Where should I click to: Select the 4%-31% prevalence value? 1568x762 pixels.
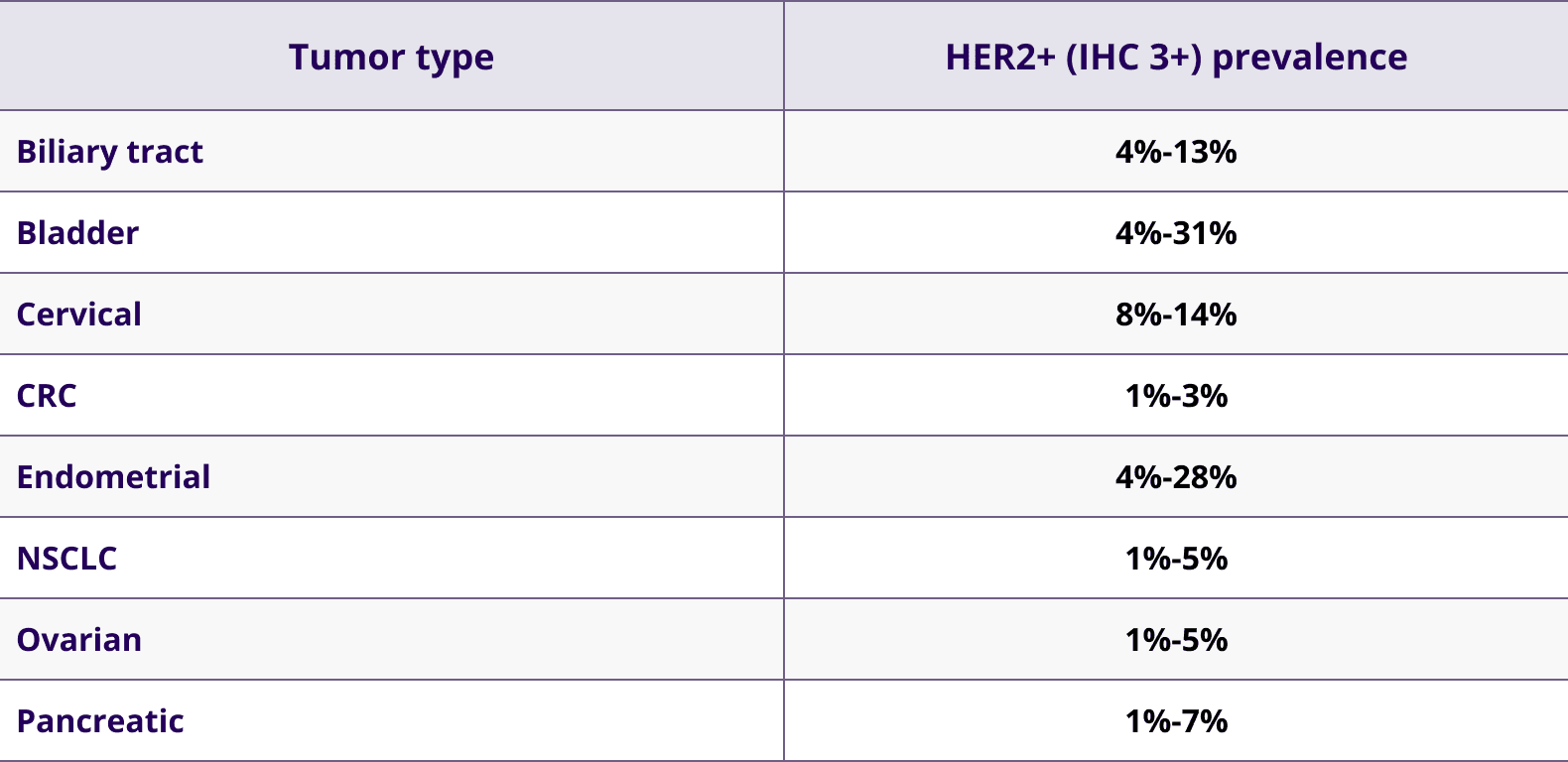click(1176, 233)
